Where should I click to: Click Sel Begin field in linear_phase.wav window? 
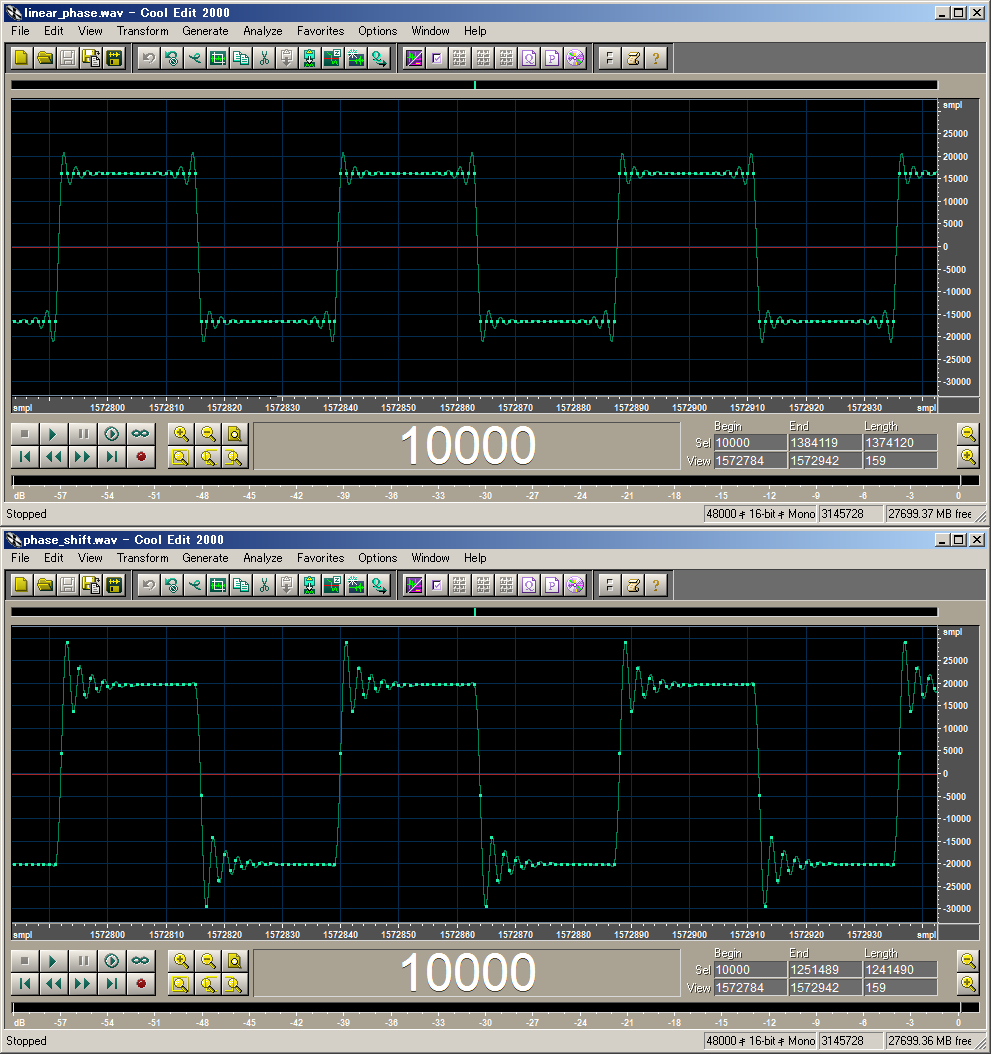point(750,443)
